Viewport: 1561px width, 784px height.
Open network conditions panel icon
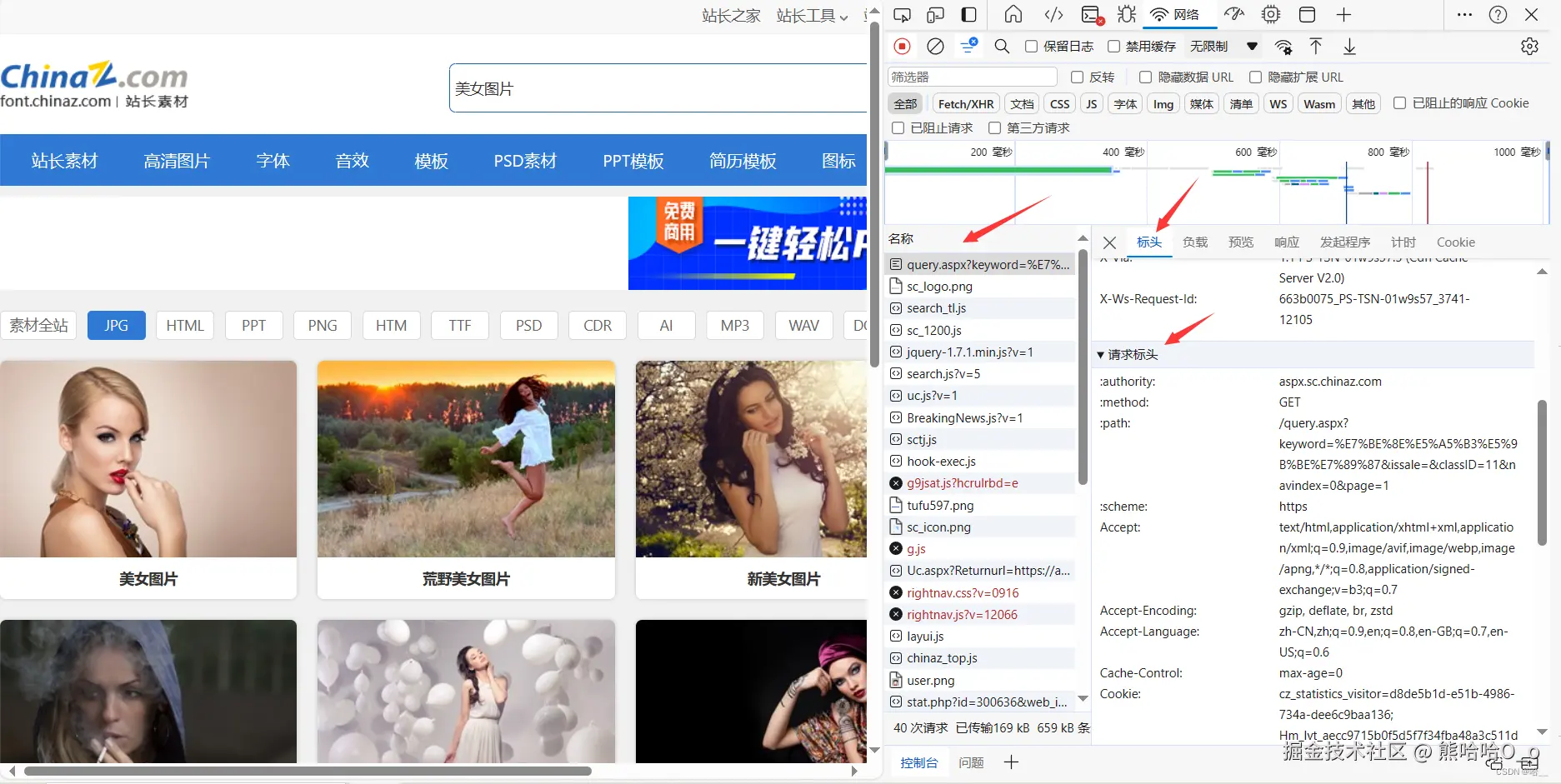tap(1283, 47)
